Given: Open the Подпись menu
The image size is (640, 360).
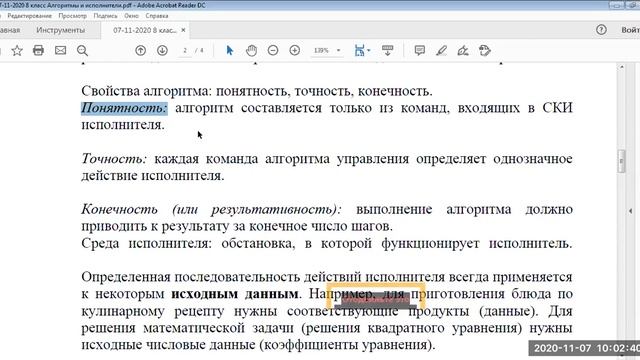Looking at the screenshot, I should pos(105,16).
